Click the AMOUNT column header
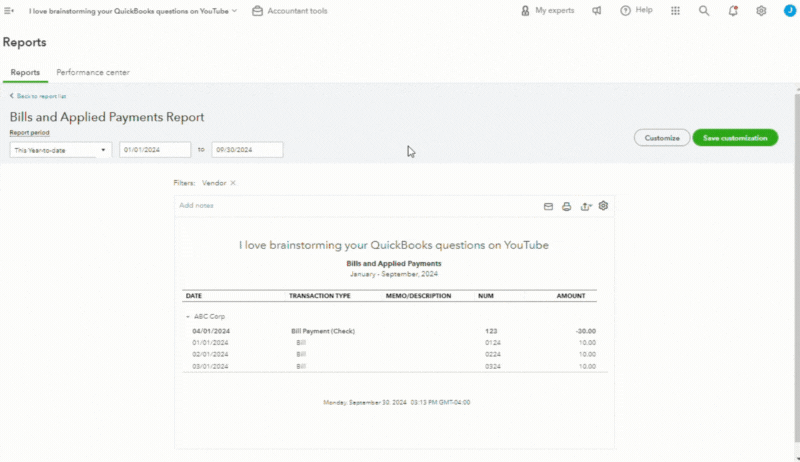Image resolution: width=800 pixels, height=462 pixels. click(571, 296)
